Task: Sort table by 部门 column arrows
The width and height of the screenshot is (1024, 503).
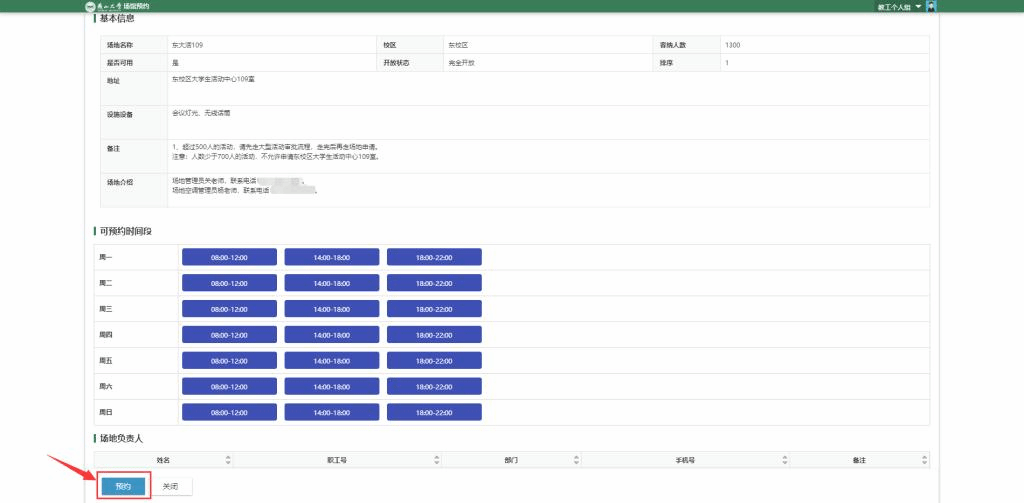Action: (577, 460)
